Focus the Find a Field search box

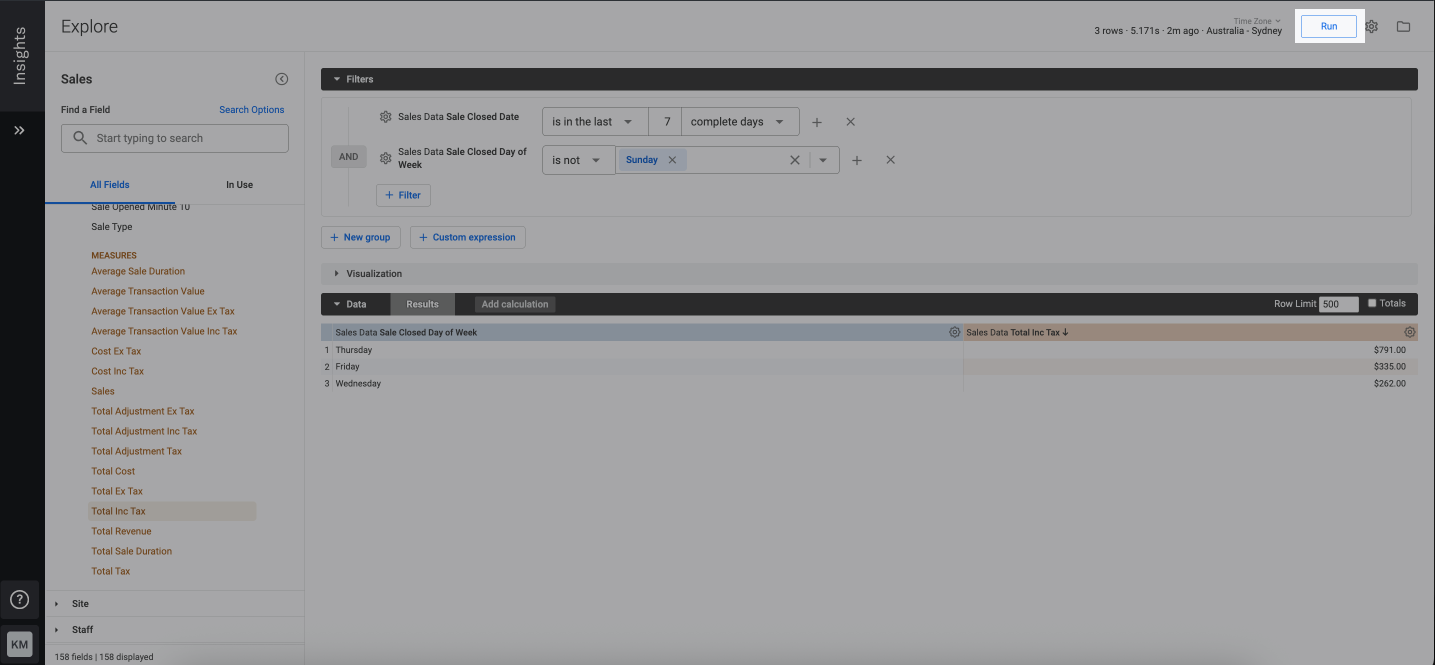pyautogui.click(x=175, y=138)
